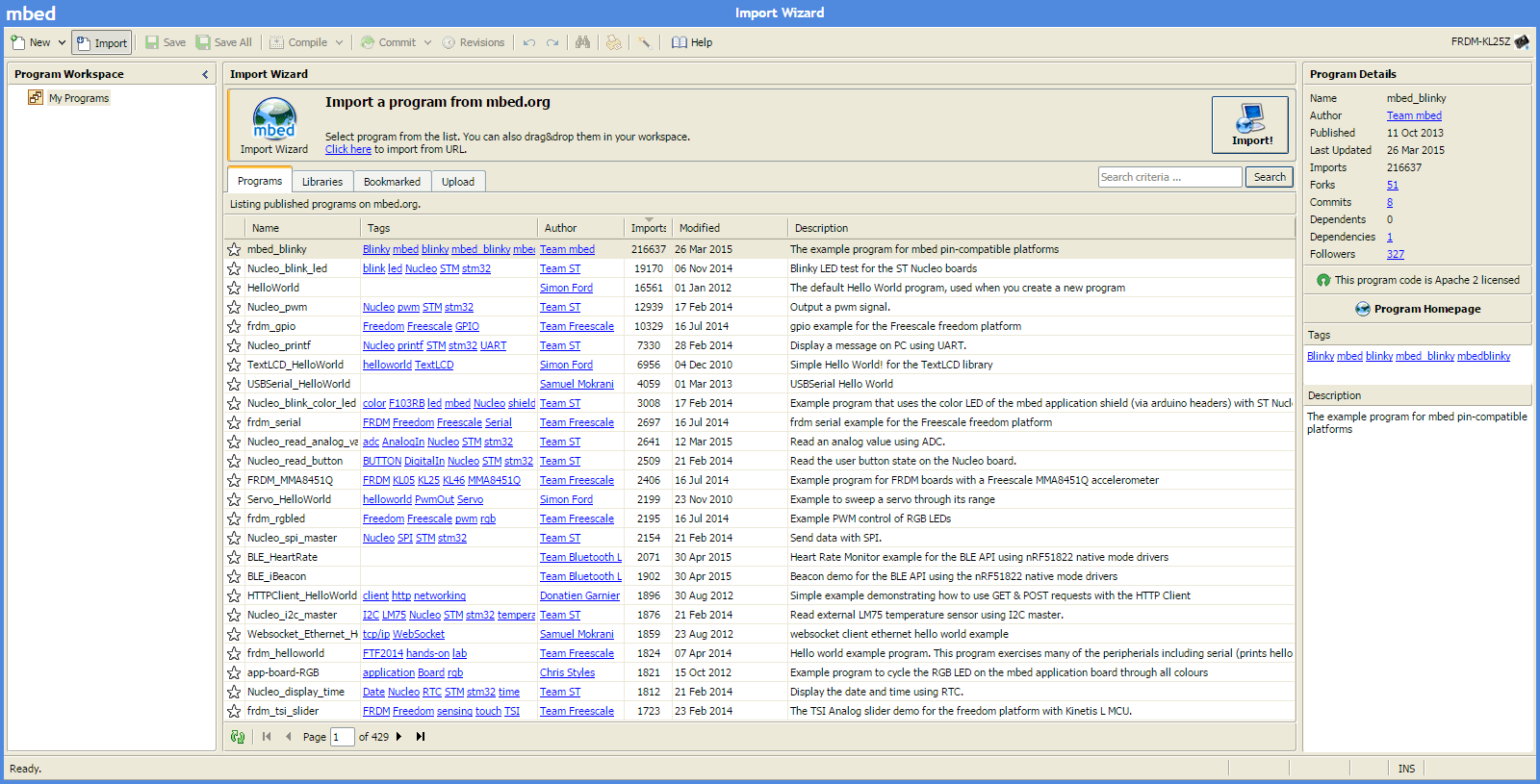Open the New button dropdown arrow

62,42
